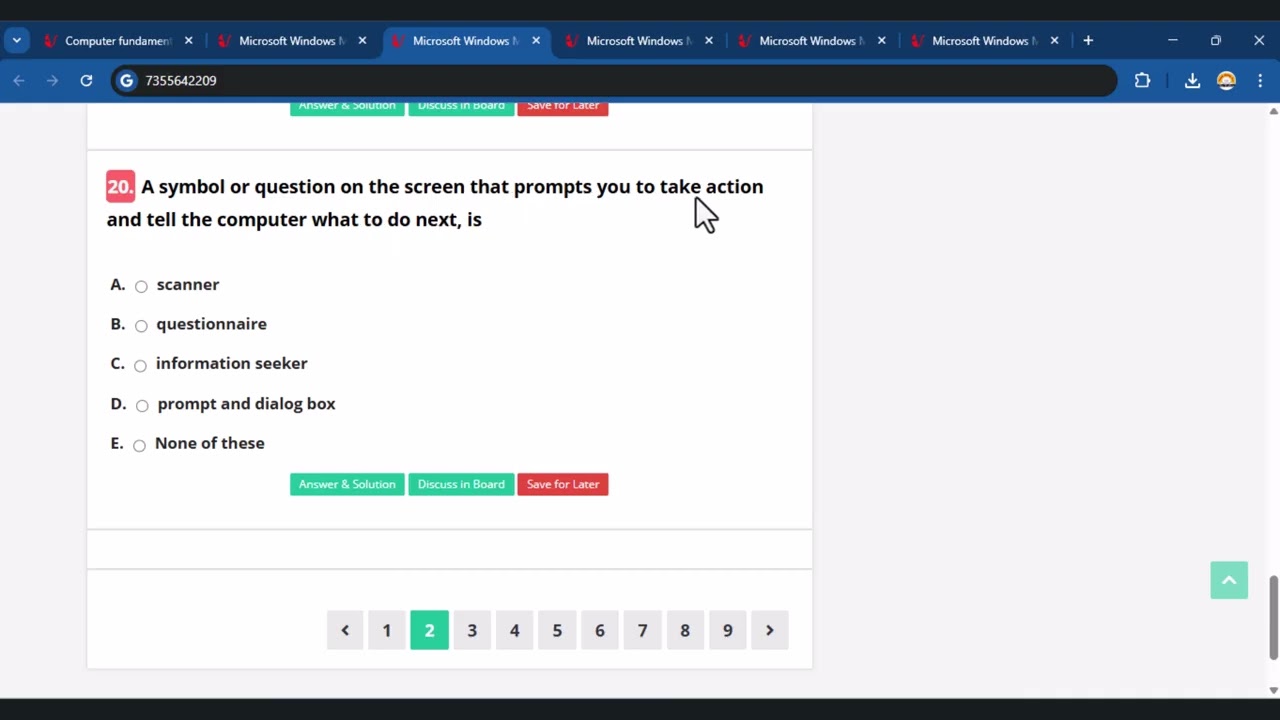Image resolution: width=1280 pixels, height=720 pixels.
Task: Go to page 7
Action: click(x=642, y=630)
